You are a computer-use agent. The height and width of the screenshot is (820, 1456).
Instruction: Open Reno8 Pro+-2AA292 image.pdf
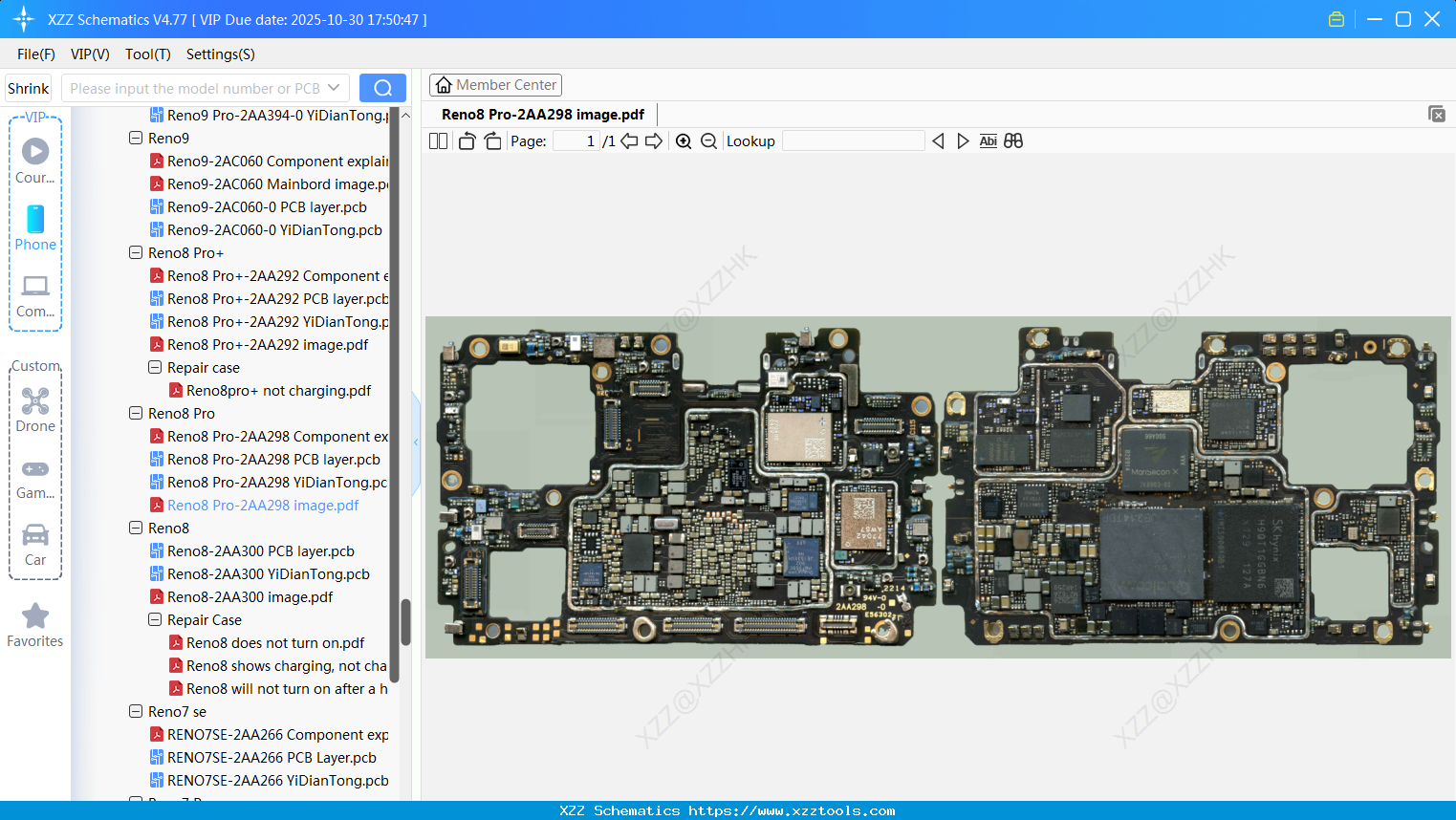coord(259,344)
